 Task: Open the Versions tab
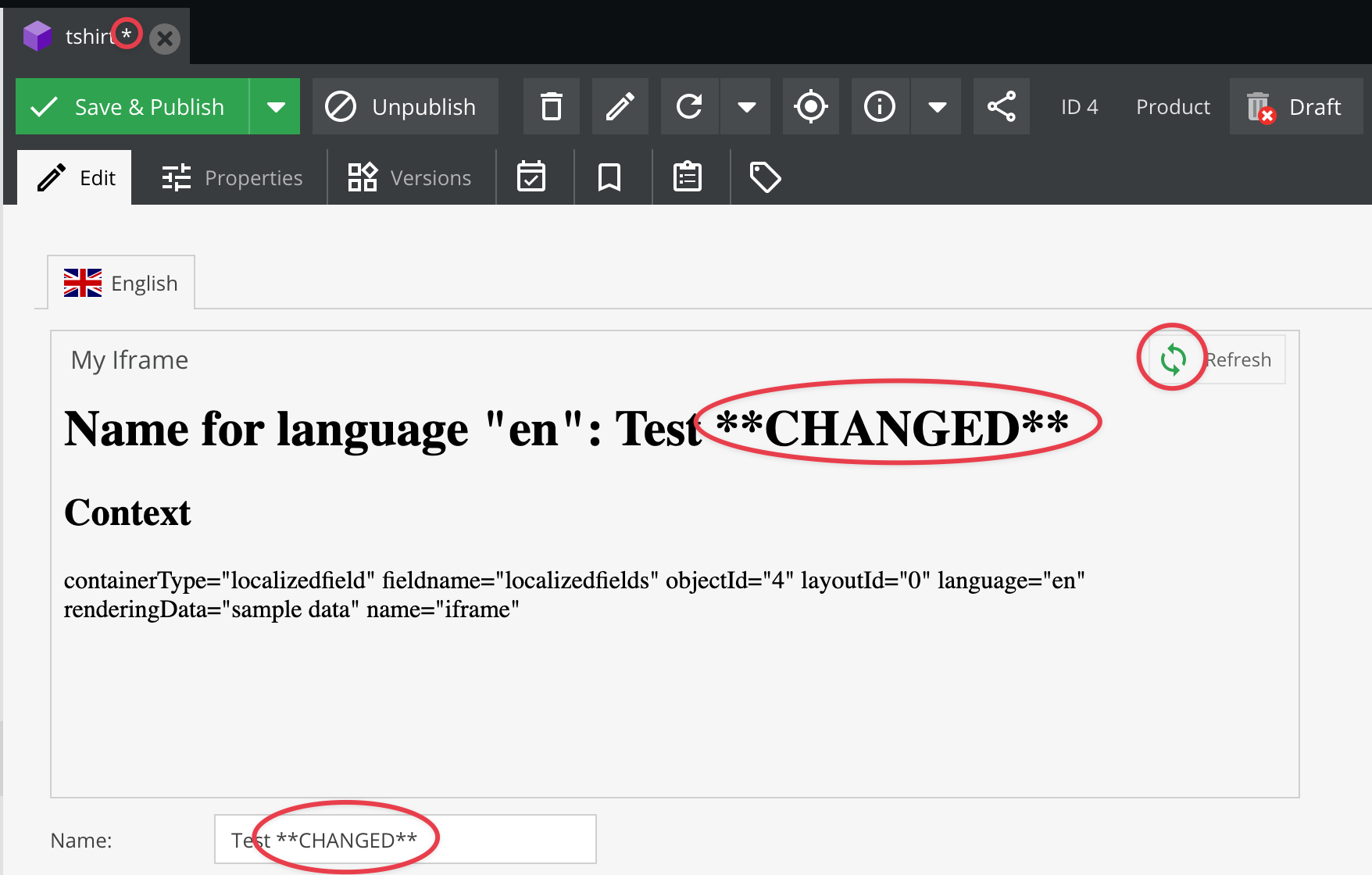pos(410,178)
